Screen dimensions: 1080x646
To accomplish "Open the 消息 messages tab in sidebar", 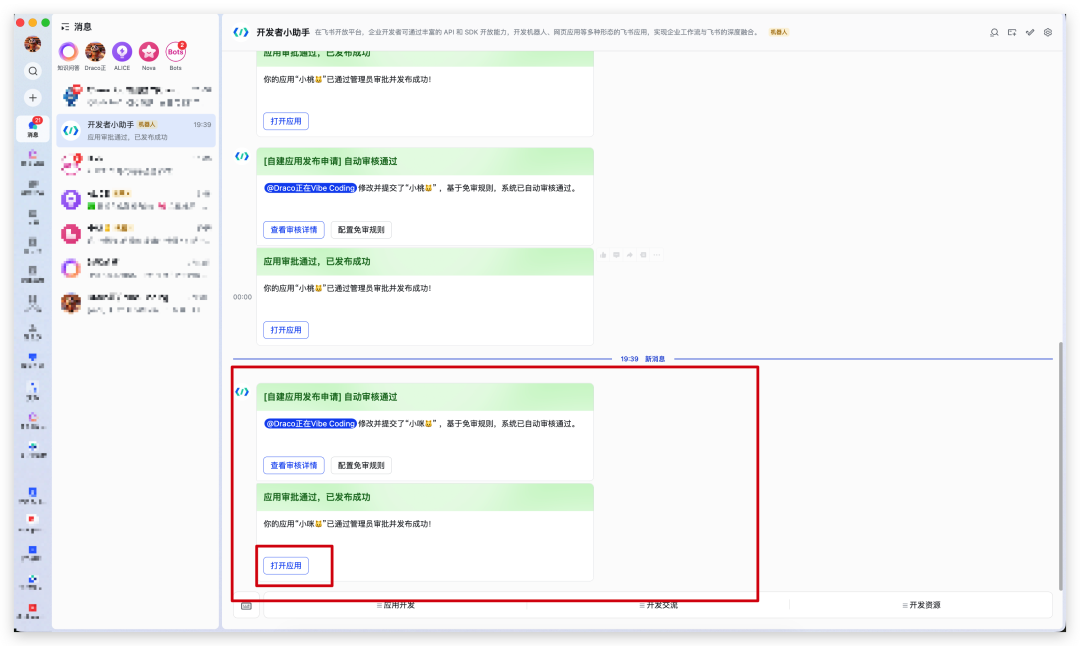I will pos(33,128).
